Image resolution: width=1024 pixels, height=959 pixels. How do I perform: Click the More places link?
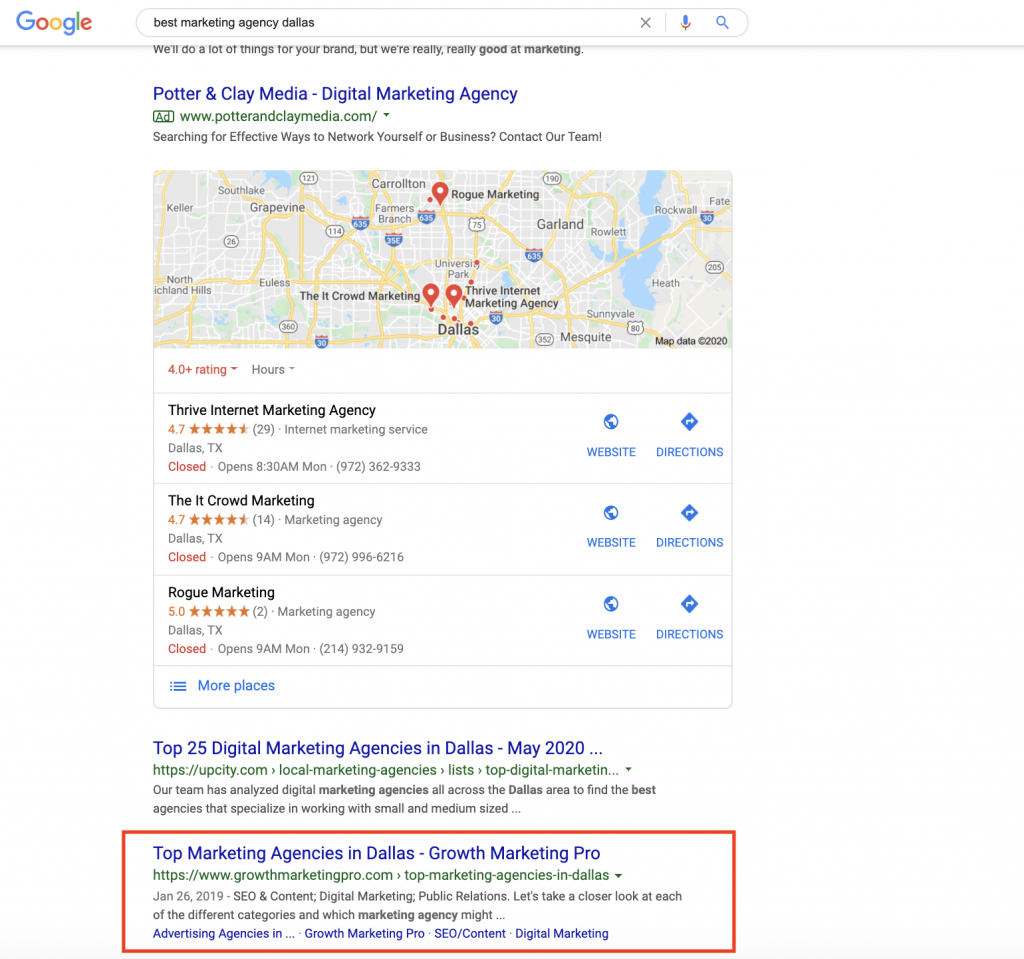coord(236,686)
